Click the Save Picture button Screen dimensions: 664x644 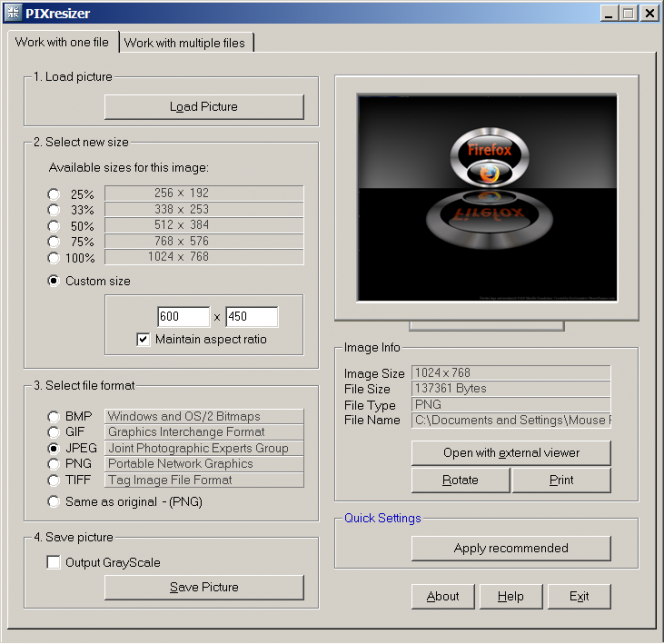[x=204, y=587]
